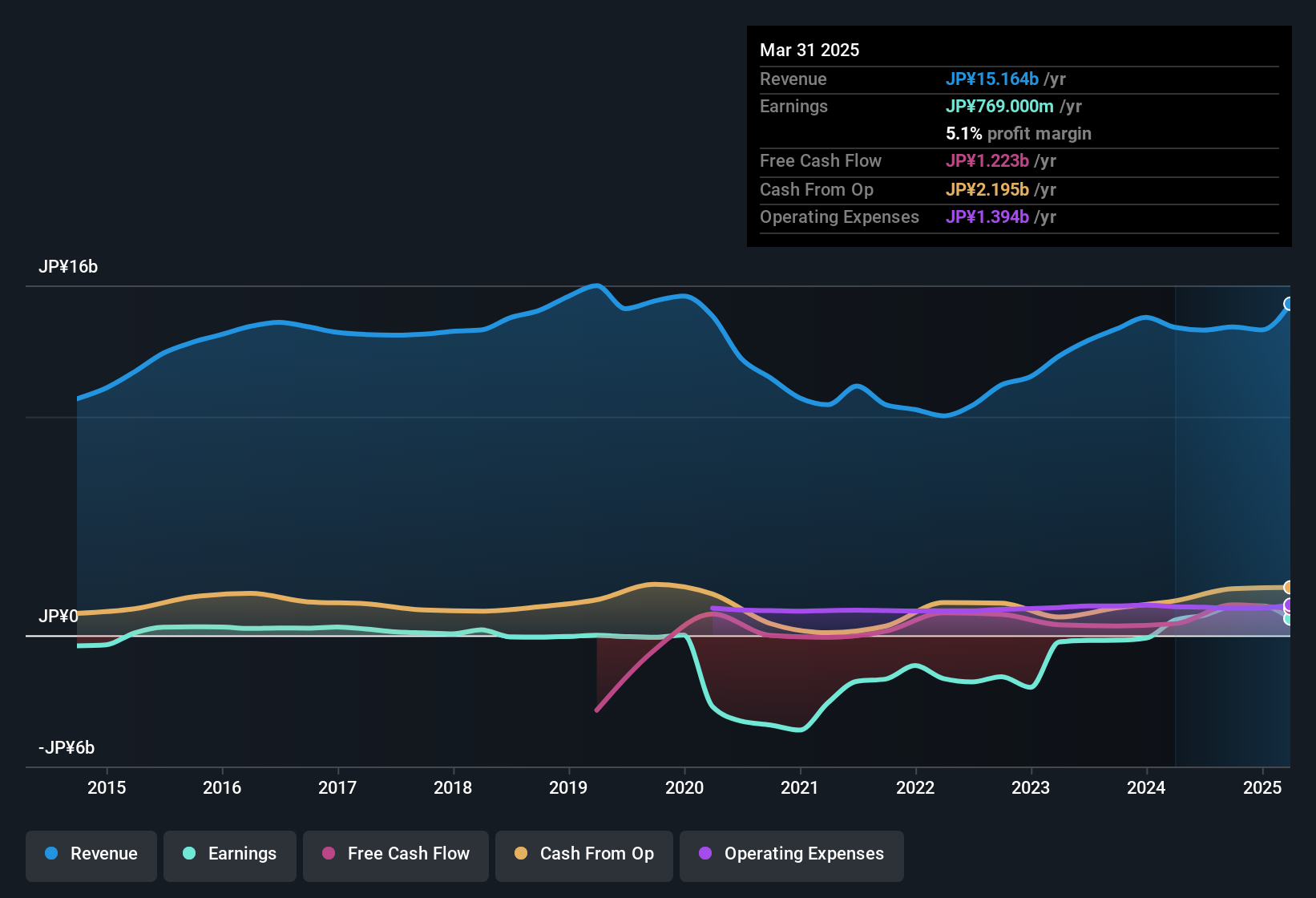This screenshot has width=1316, height=898.
Task: Toggle the Free Cash Flow legend button
Action: tap(396, 856)
